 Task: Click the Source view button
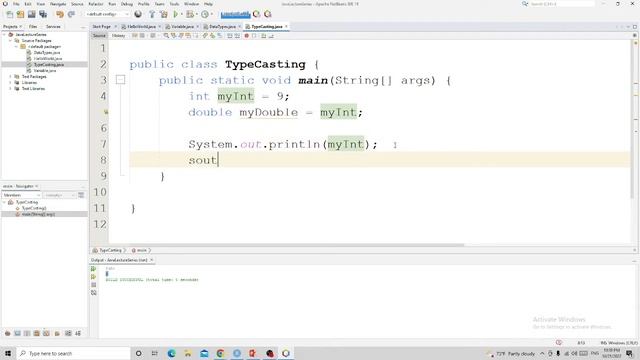99,36
